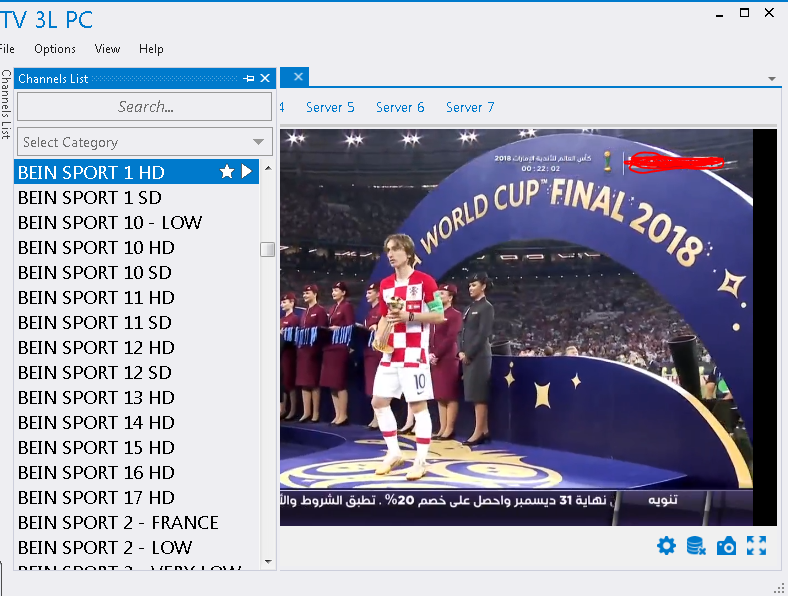This screenshot has width=788, height=596.
Task: Open the File menu
Action: click(7, 49)
